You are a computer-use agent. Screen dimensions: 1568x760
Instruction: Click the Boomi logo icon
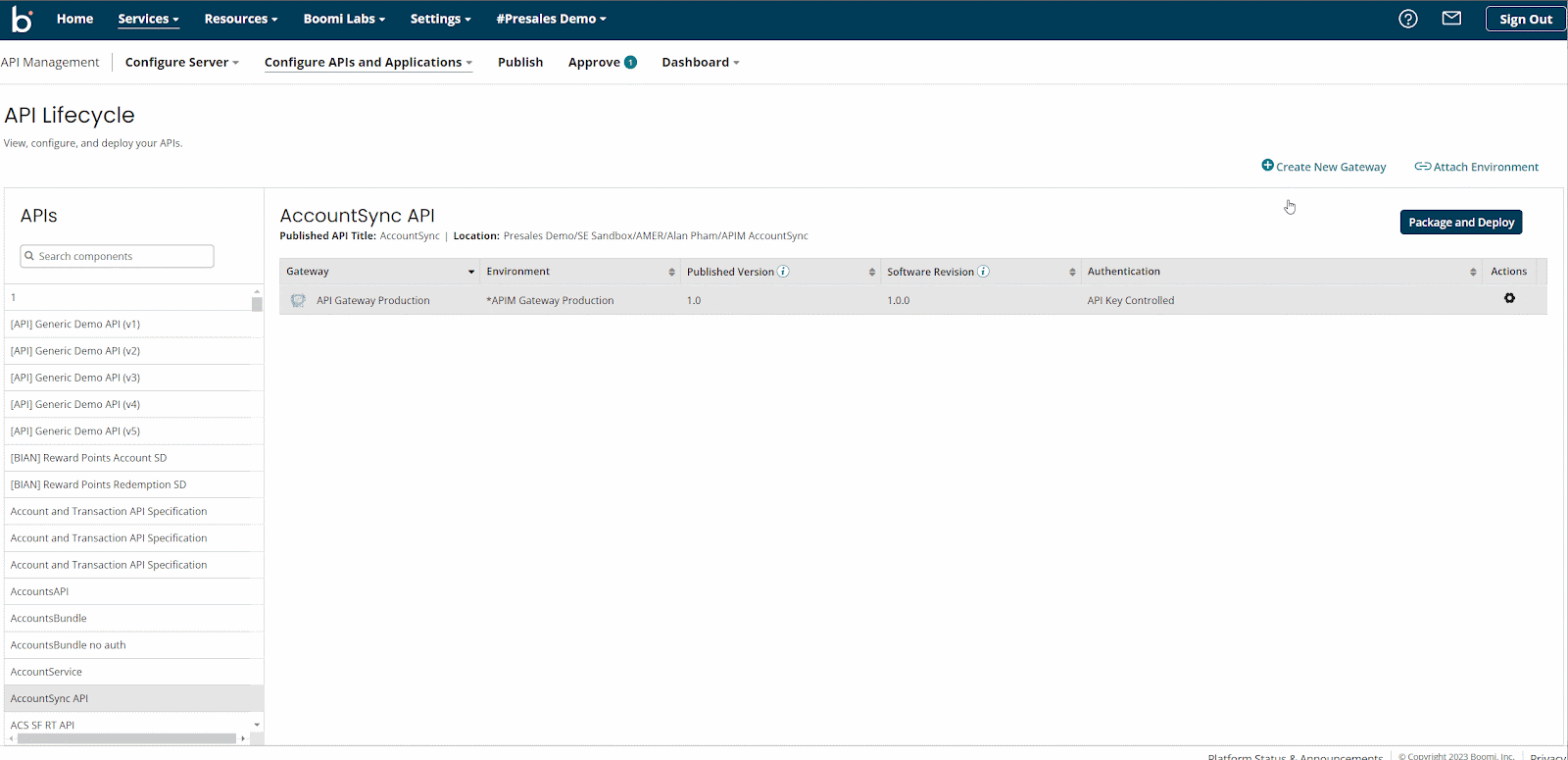[22, 19]
